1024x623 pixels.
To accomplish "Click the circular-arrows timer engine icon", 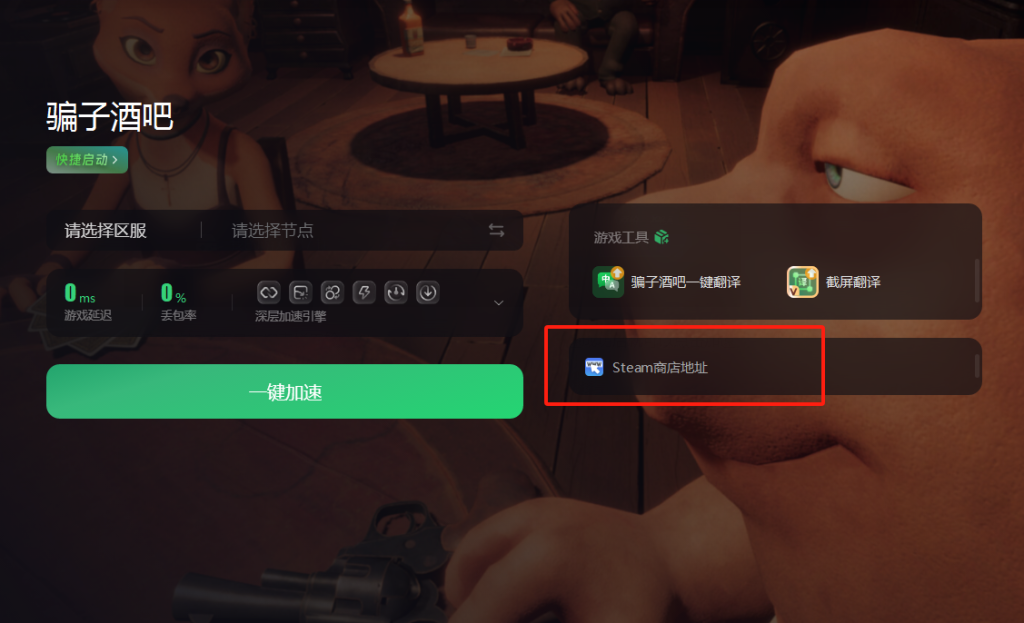I will pyautogui.click(x=396, y=293).
